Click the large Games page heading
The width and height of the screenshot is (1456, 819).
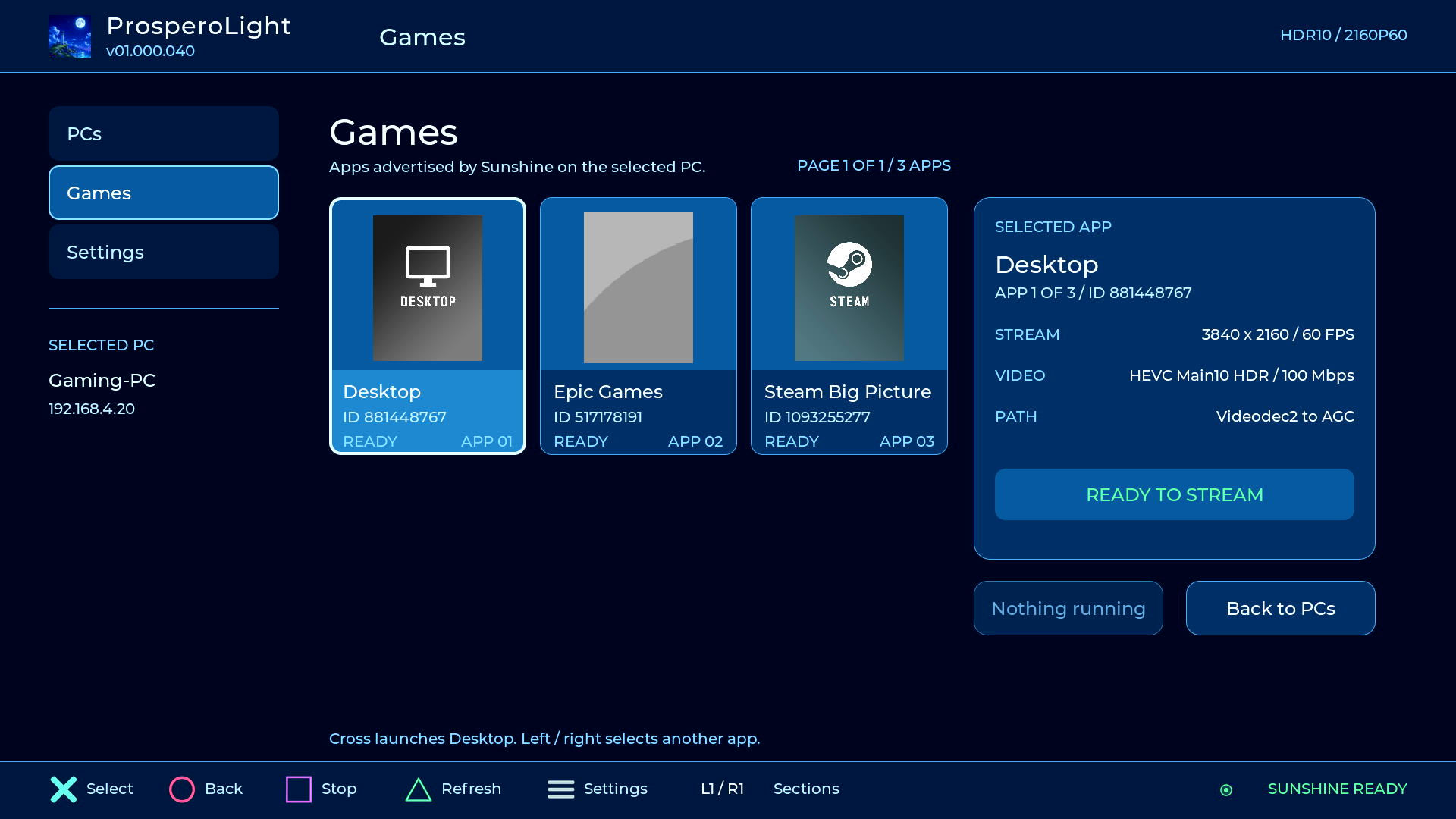point(394,133)
